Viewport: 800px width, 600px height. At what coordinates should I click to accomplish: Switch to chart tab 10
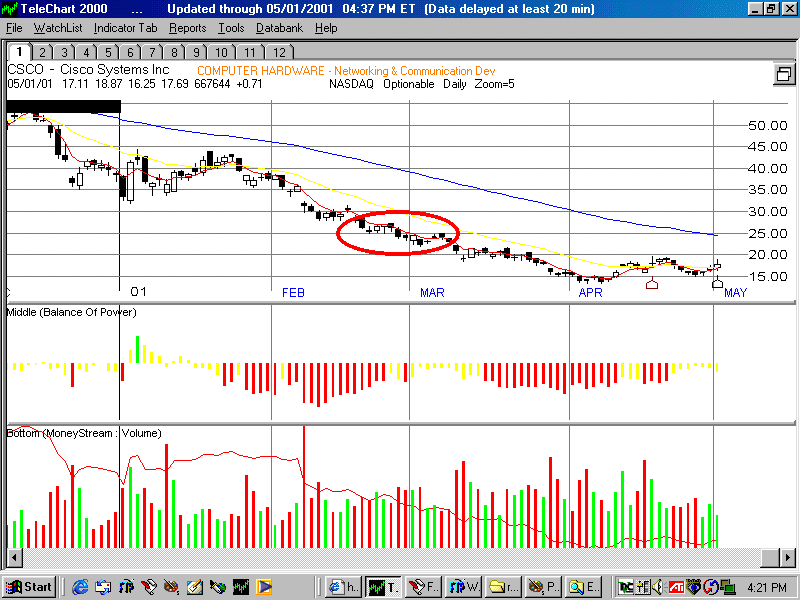click(x=221, y=53)
